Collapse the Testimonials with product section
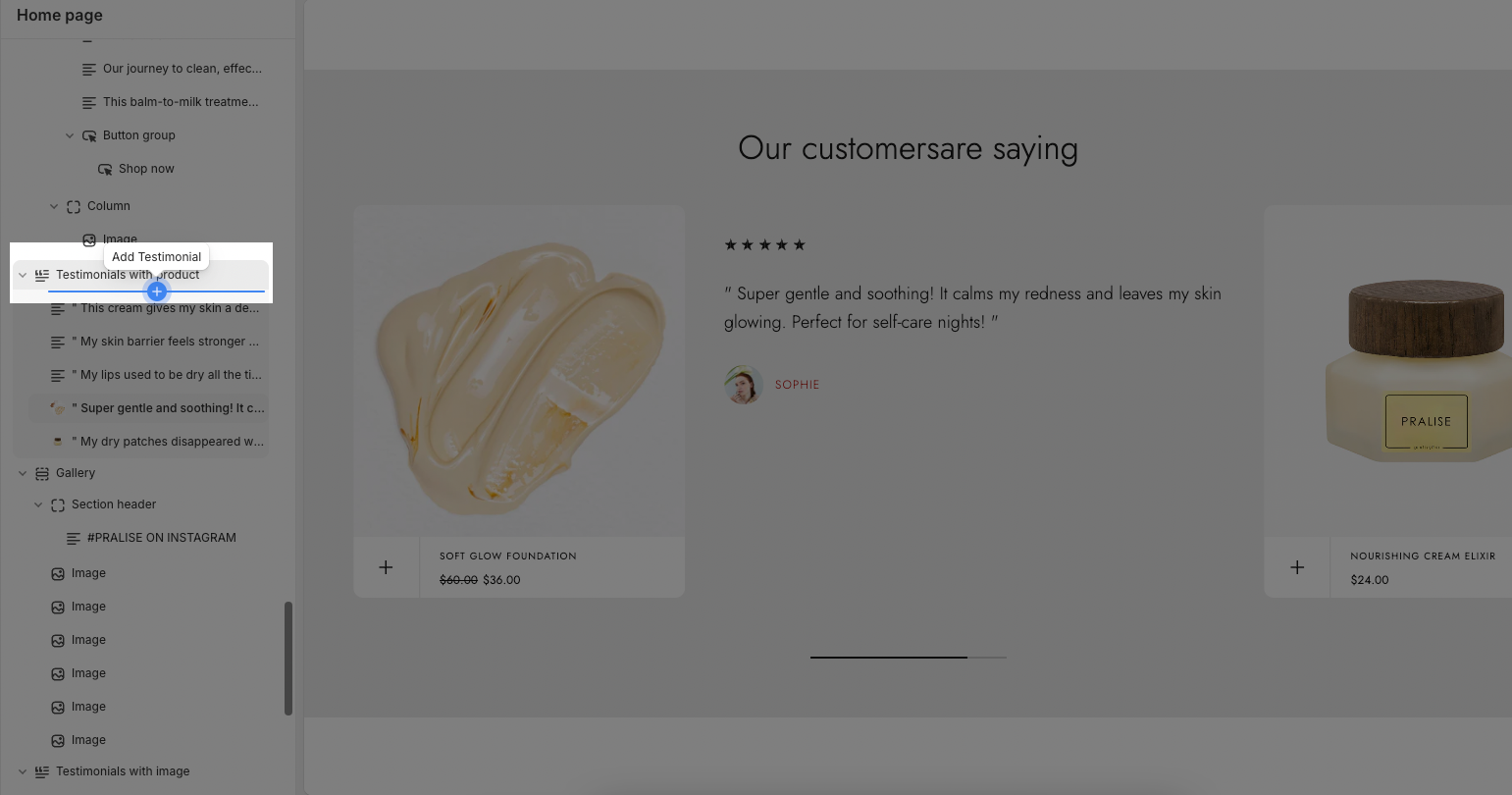The height and width of the screenshot is (795, 1512). coord(23,275)
